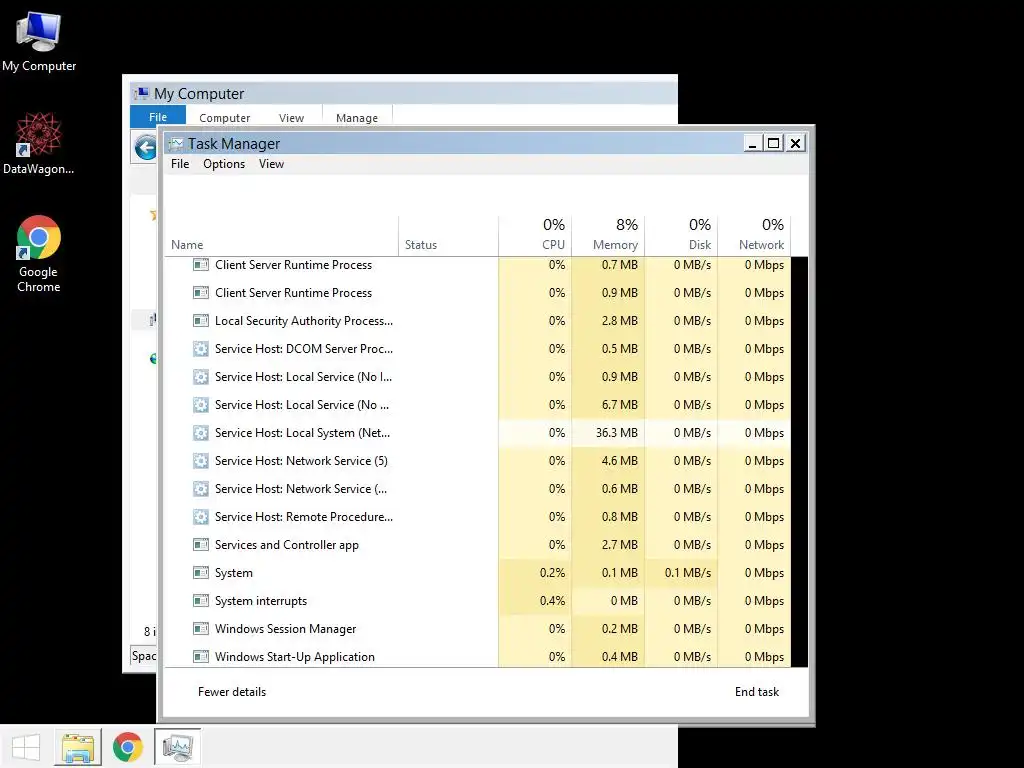
Task: Switch to the Manage tab in My Computer
Action: (357, 118)
